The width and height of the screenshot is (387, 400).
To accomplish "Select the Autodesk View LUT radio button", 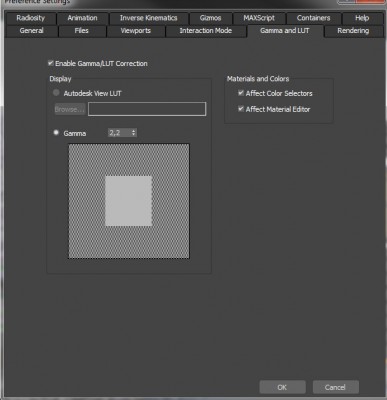I will tap(56, 93).
